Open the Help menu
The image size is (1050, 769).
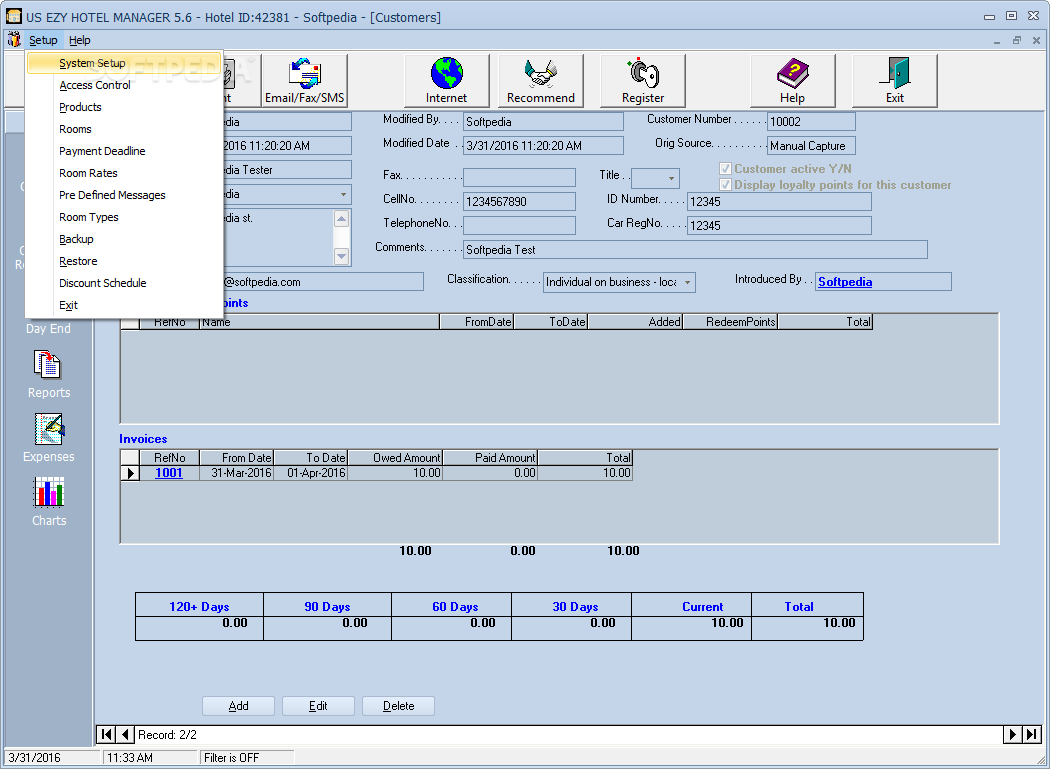(80, 40)
